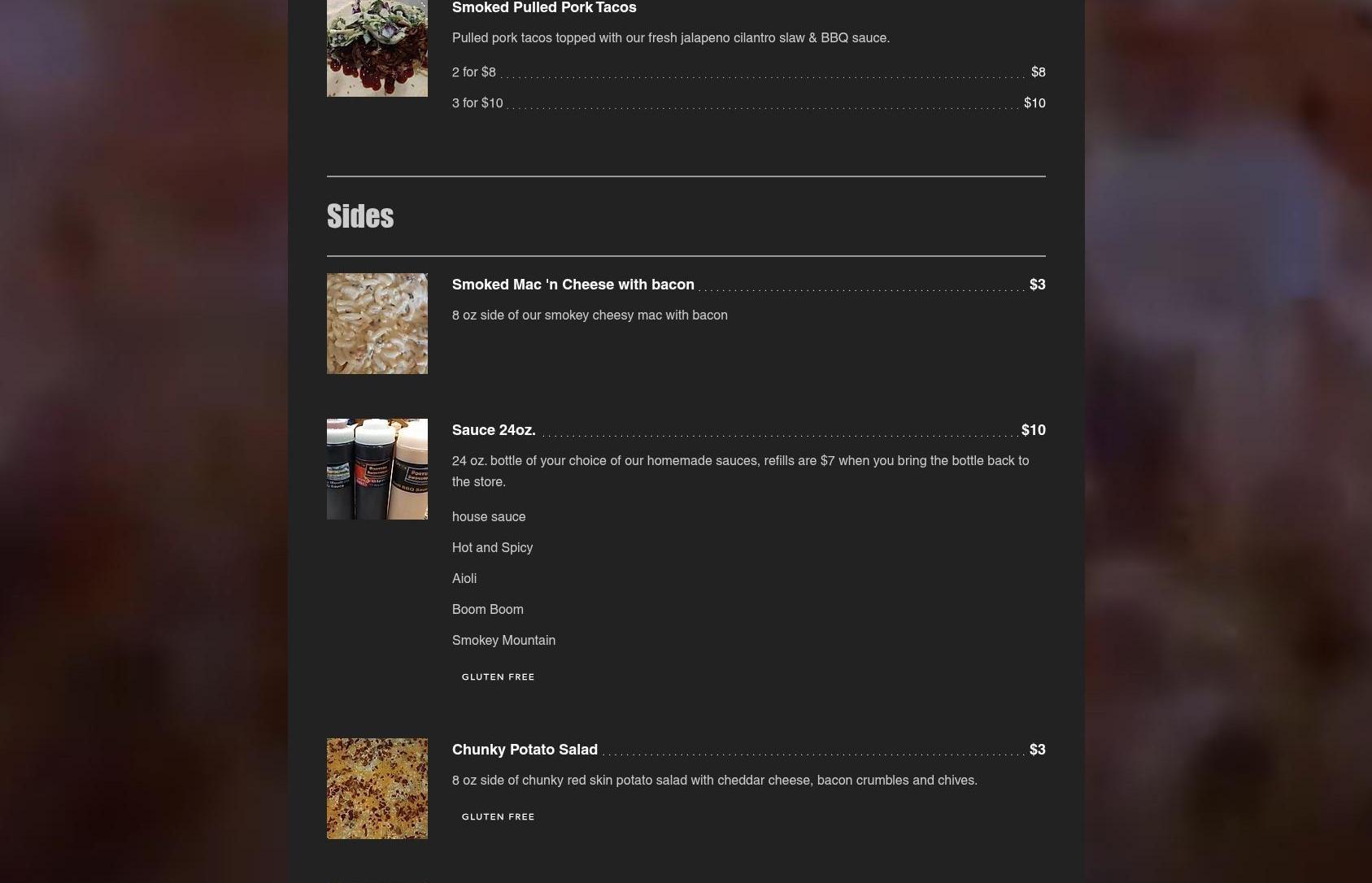Click the 'Boom Boom' sauce option
The height and width of the screenshot is (883, 1372).
tap(487, 610)
